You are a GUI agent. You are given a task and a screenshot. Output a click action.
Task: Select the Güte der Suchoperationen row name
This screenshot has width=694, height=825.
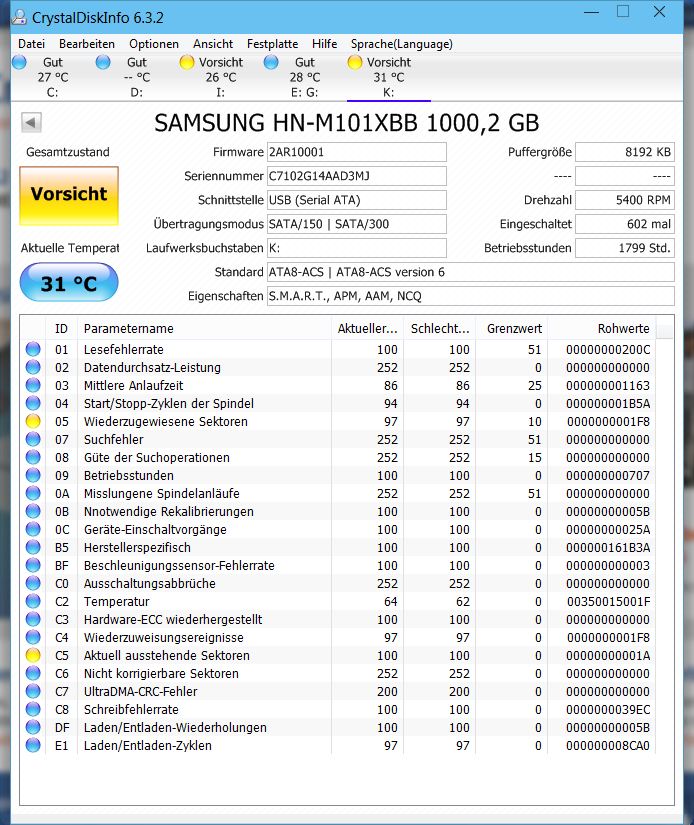point(157,458)
